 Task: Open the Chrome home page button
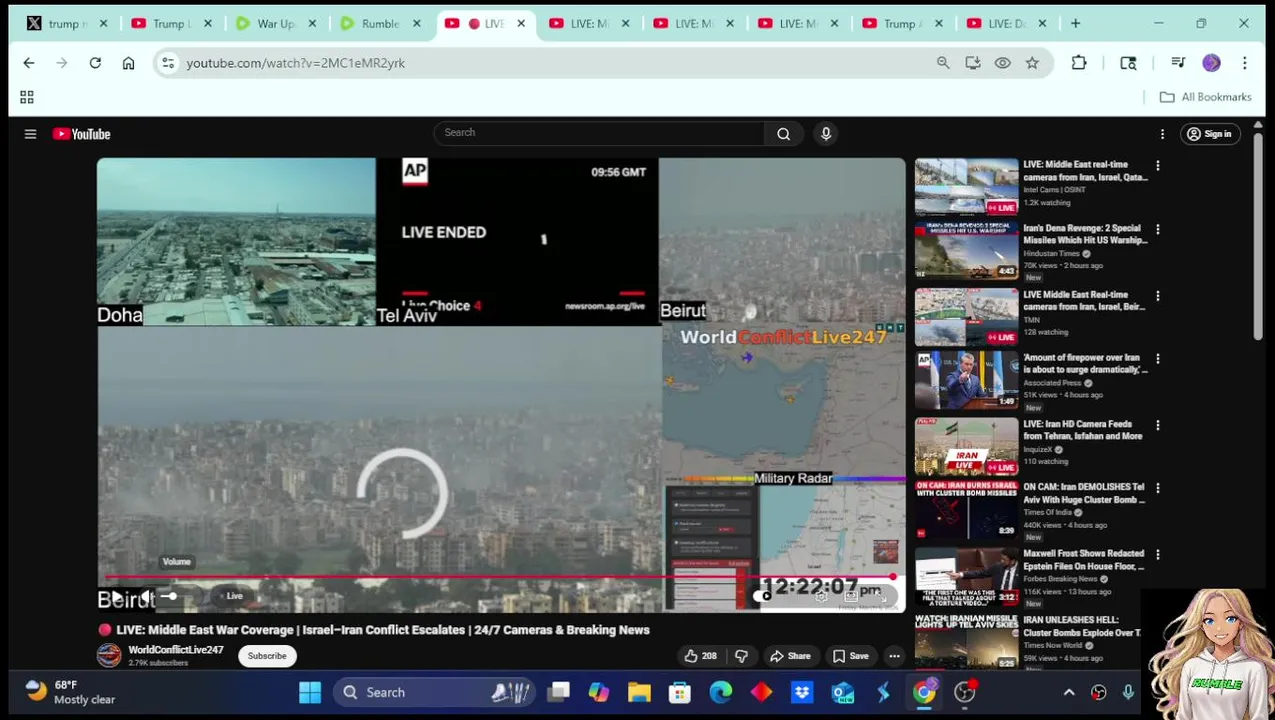point(128,63)
